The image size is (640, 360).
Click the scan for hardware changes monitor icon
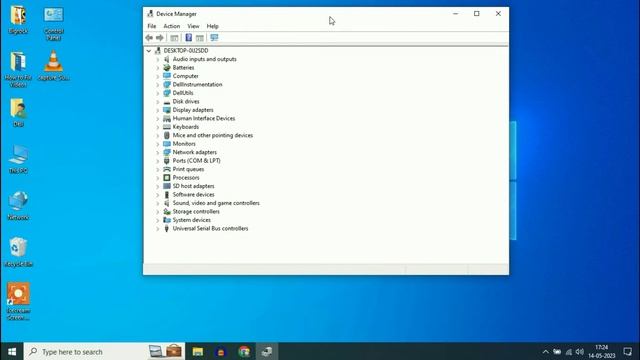[214, 38]
